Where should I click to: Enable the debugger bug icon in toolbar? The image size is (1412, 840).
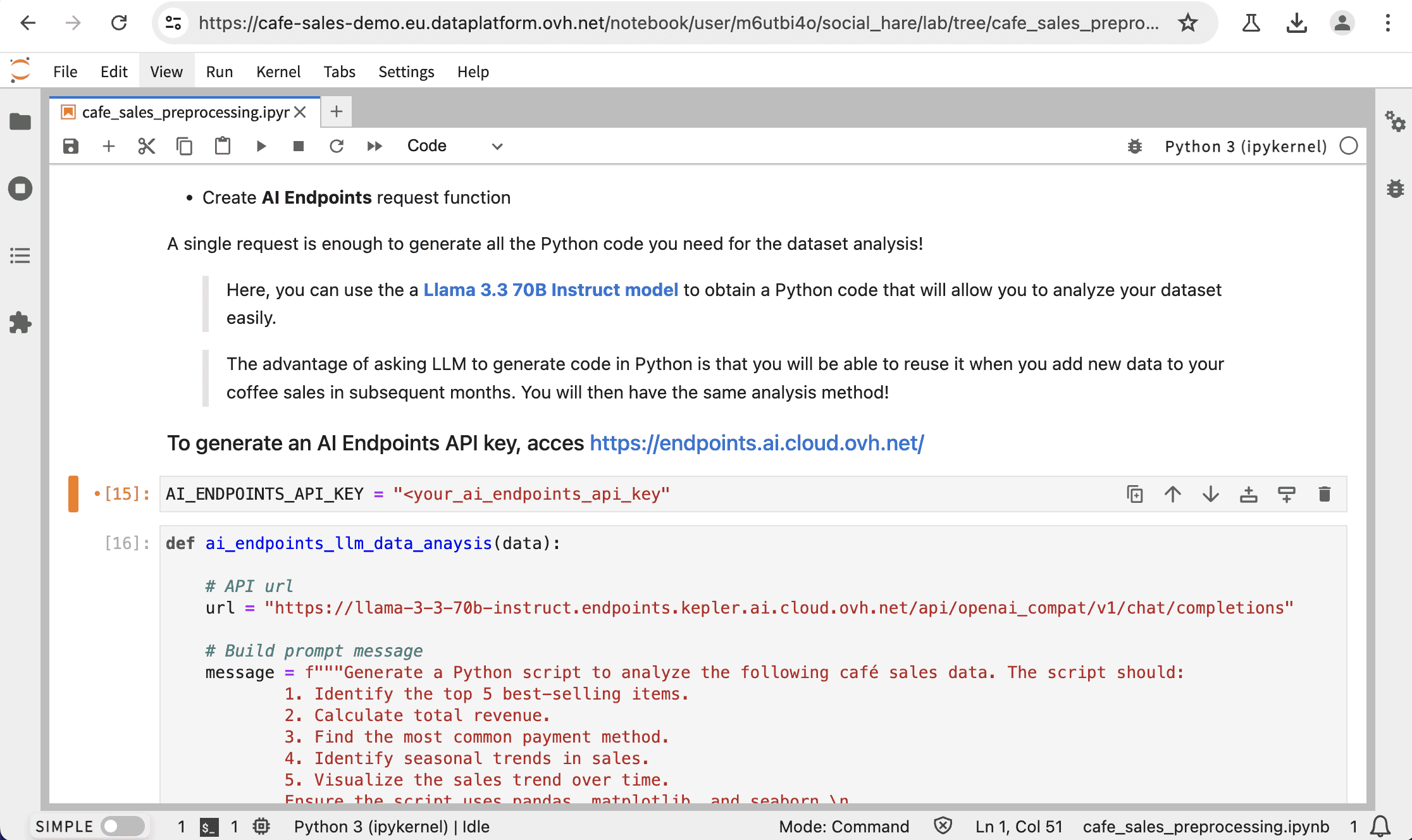pyautogui.click(x=1135, y=146)
